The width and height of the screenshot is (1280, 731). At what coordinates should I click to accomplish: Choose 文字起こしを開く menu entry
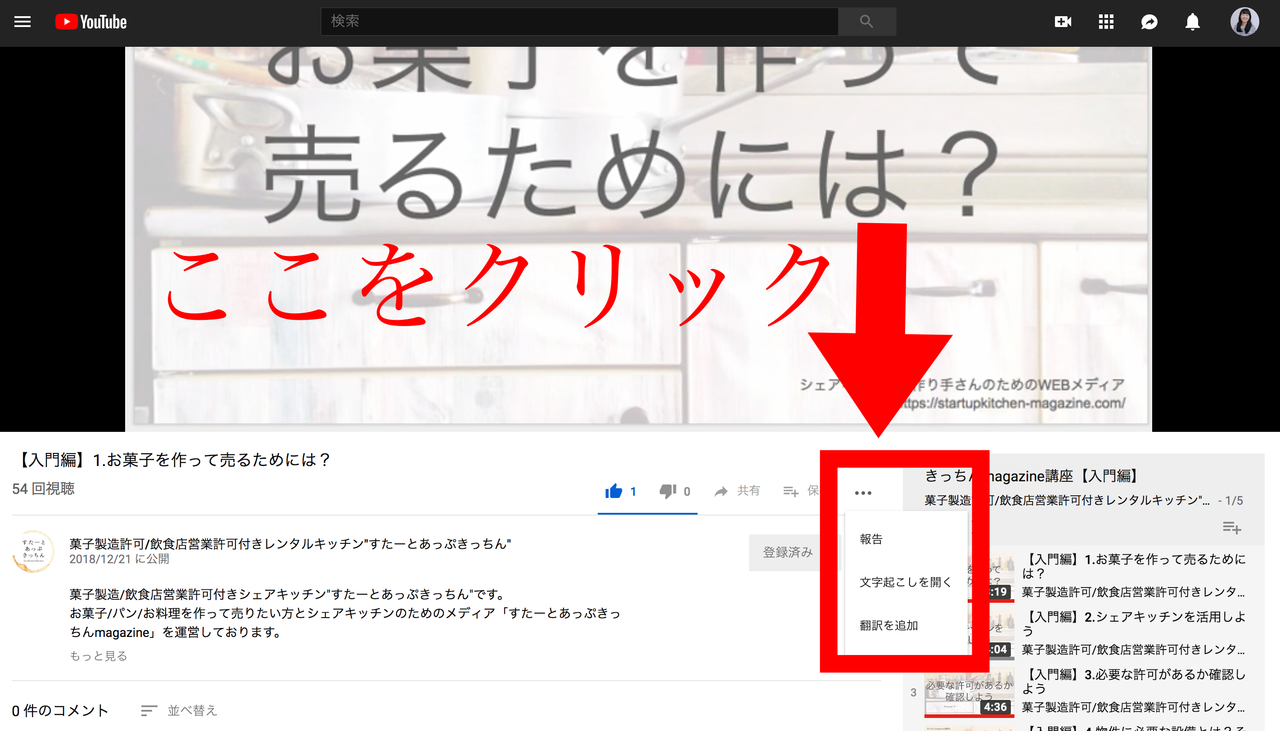point(907,582)
